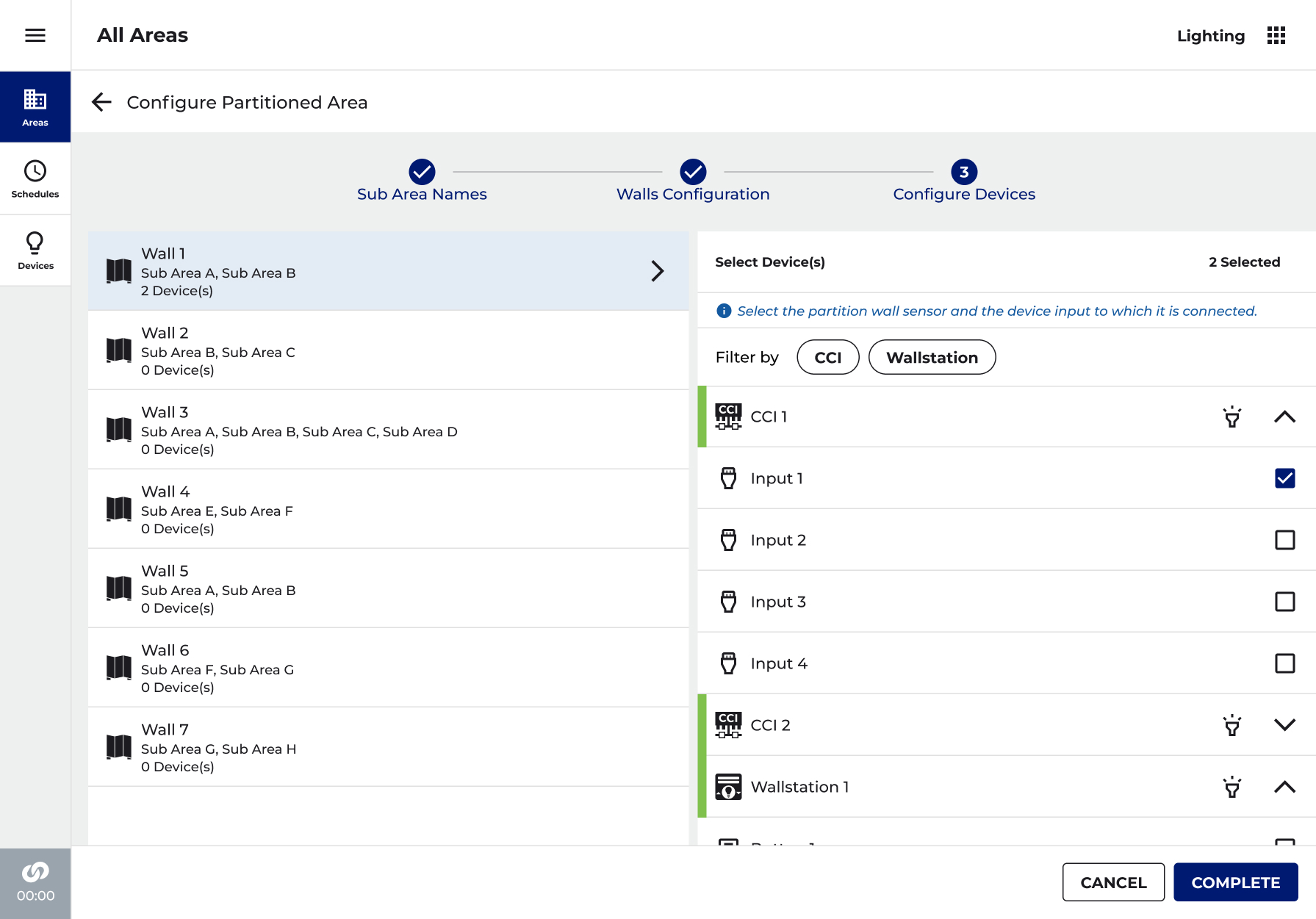1316x919 pixels.
Task: Click the Wall 7 partition icon
Action: 119,746
